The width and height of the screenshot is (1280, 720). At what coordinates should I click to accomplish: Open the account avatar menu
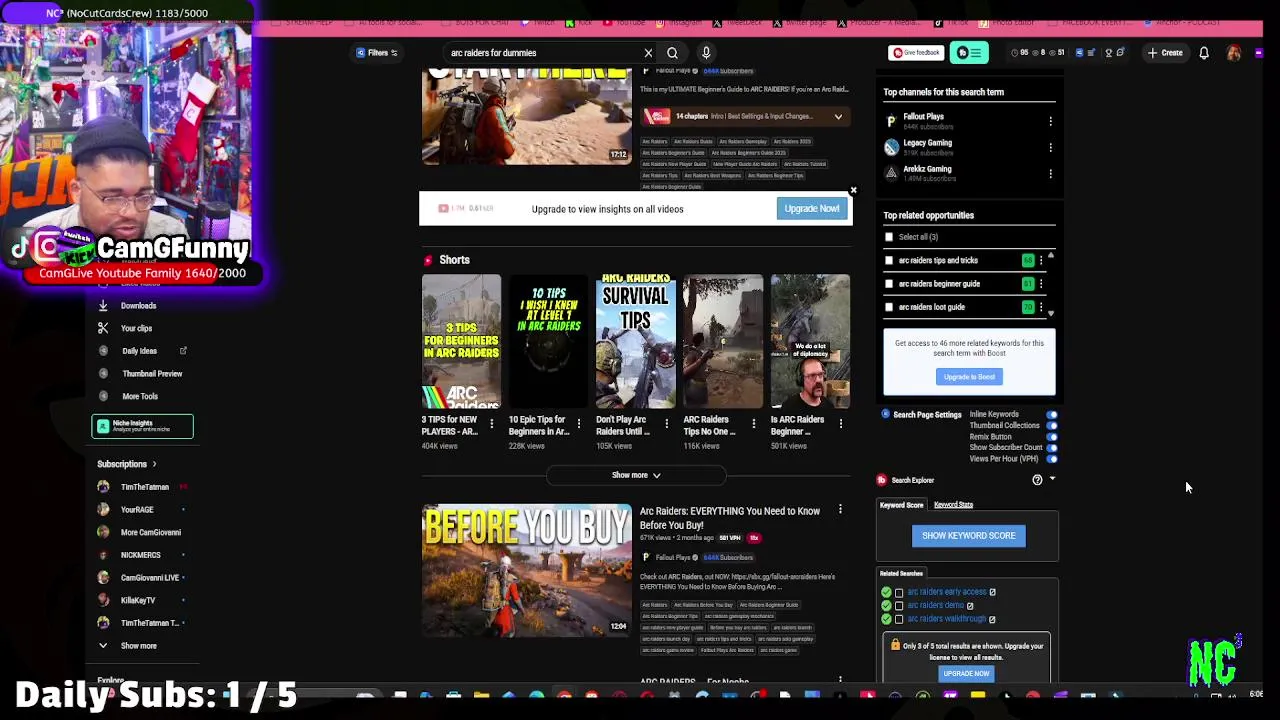(1234, 53)
